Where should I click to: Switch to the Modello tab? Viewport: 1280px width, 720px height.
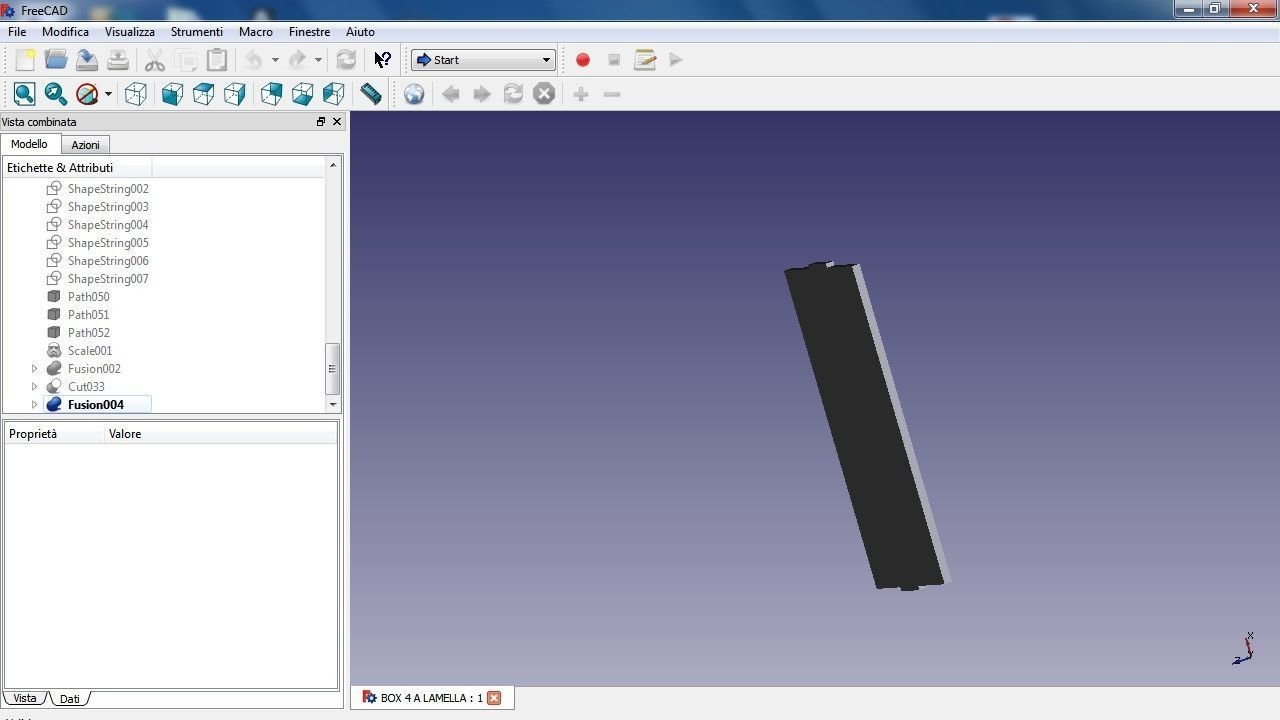[x=29, y=144]
